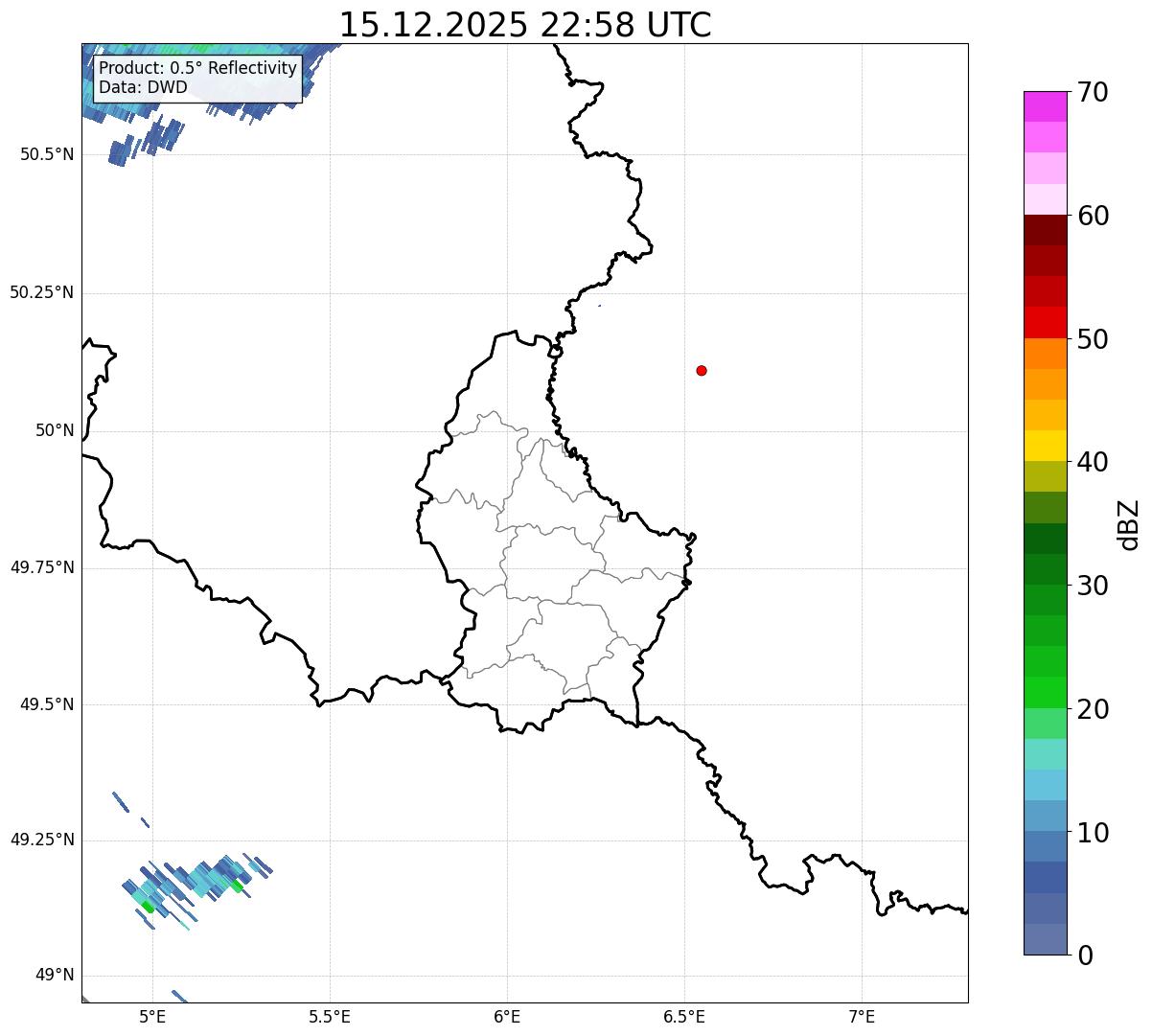Click the longitude label 7°E
The height and width of the screenshot is (1036, 1152).
point(862,1016)
